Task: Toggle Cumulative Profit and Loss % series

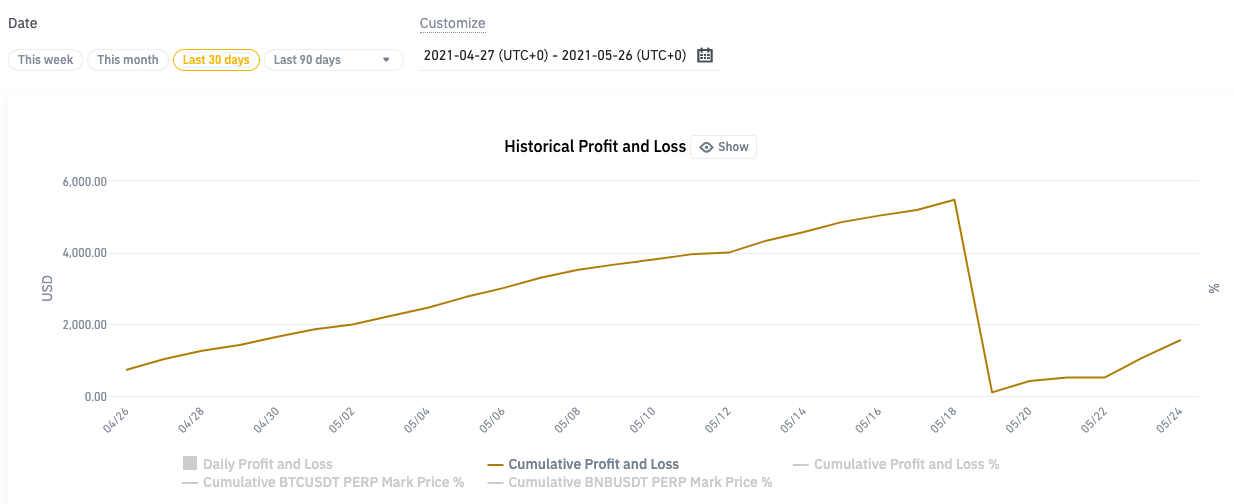Action: pyautogui.click(x=906, y=464)
